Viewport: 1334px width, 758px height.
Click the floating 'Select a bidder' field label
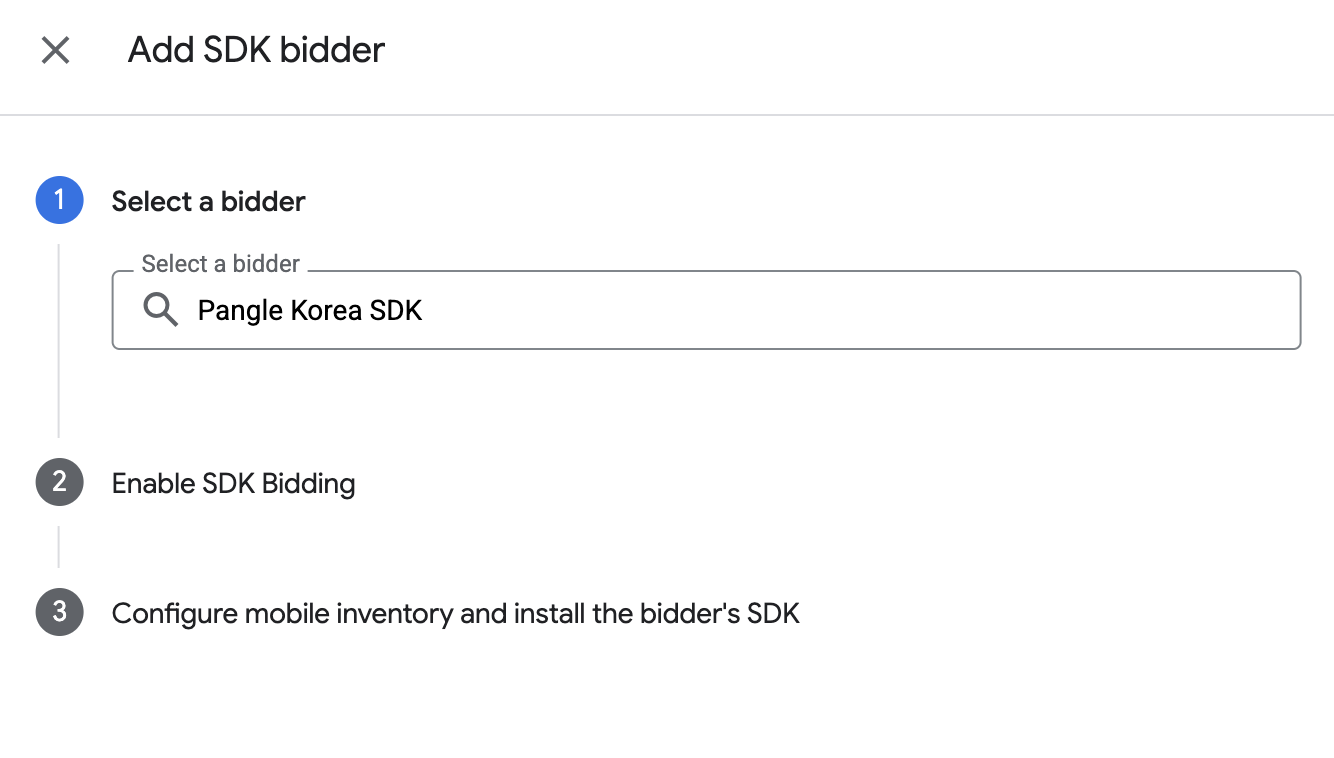pos(221,264)
